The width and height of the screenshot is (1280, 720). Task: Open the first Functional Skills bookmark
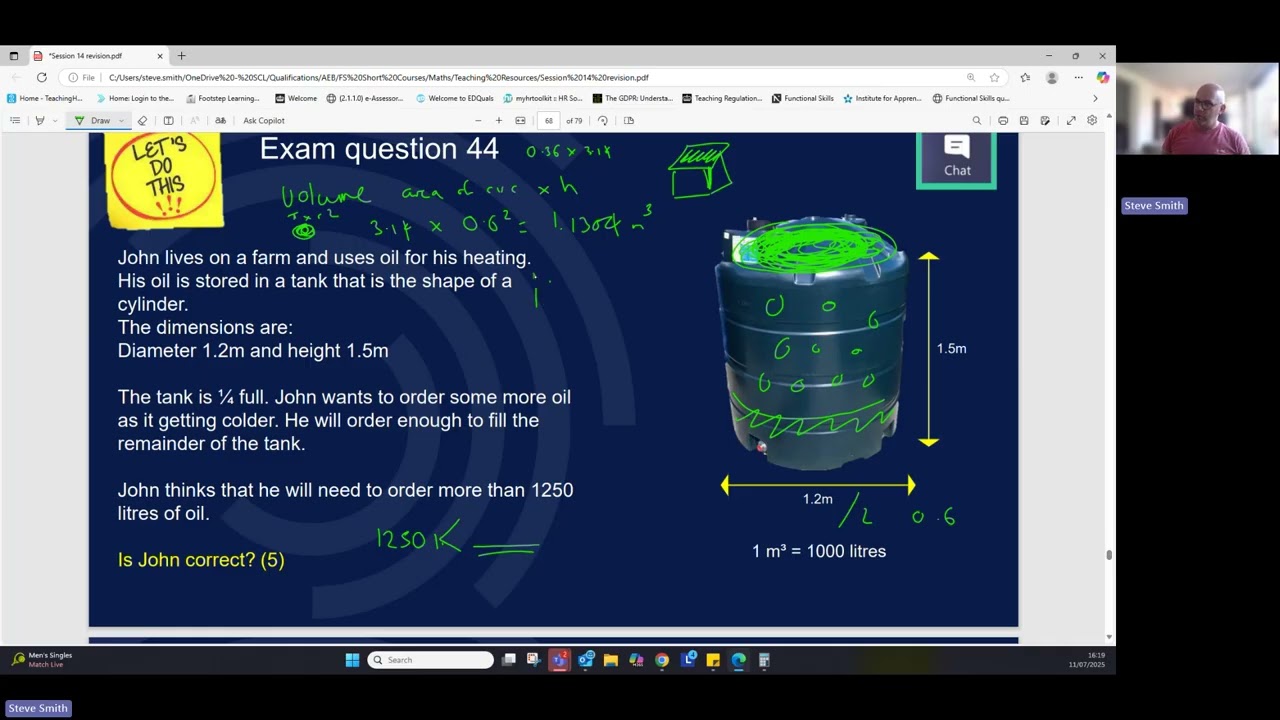click(x=803, y=98)
